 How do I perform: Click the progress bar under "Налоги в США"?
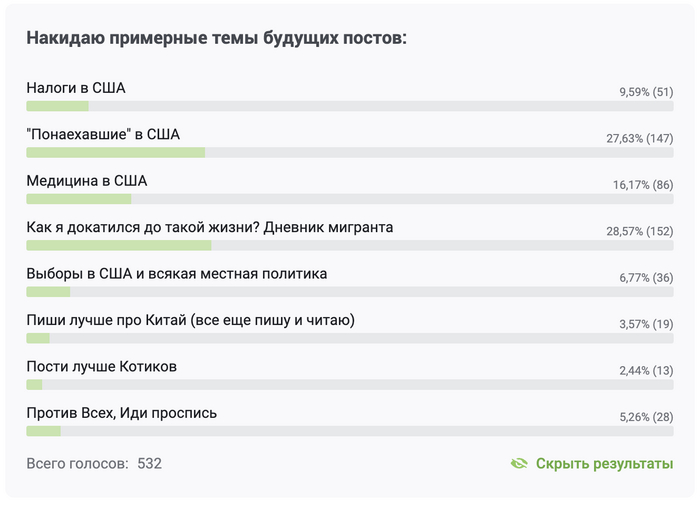349,106
